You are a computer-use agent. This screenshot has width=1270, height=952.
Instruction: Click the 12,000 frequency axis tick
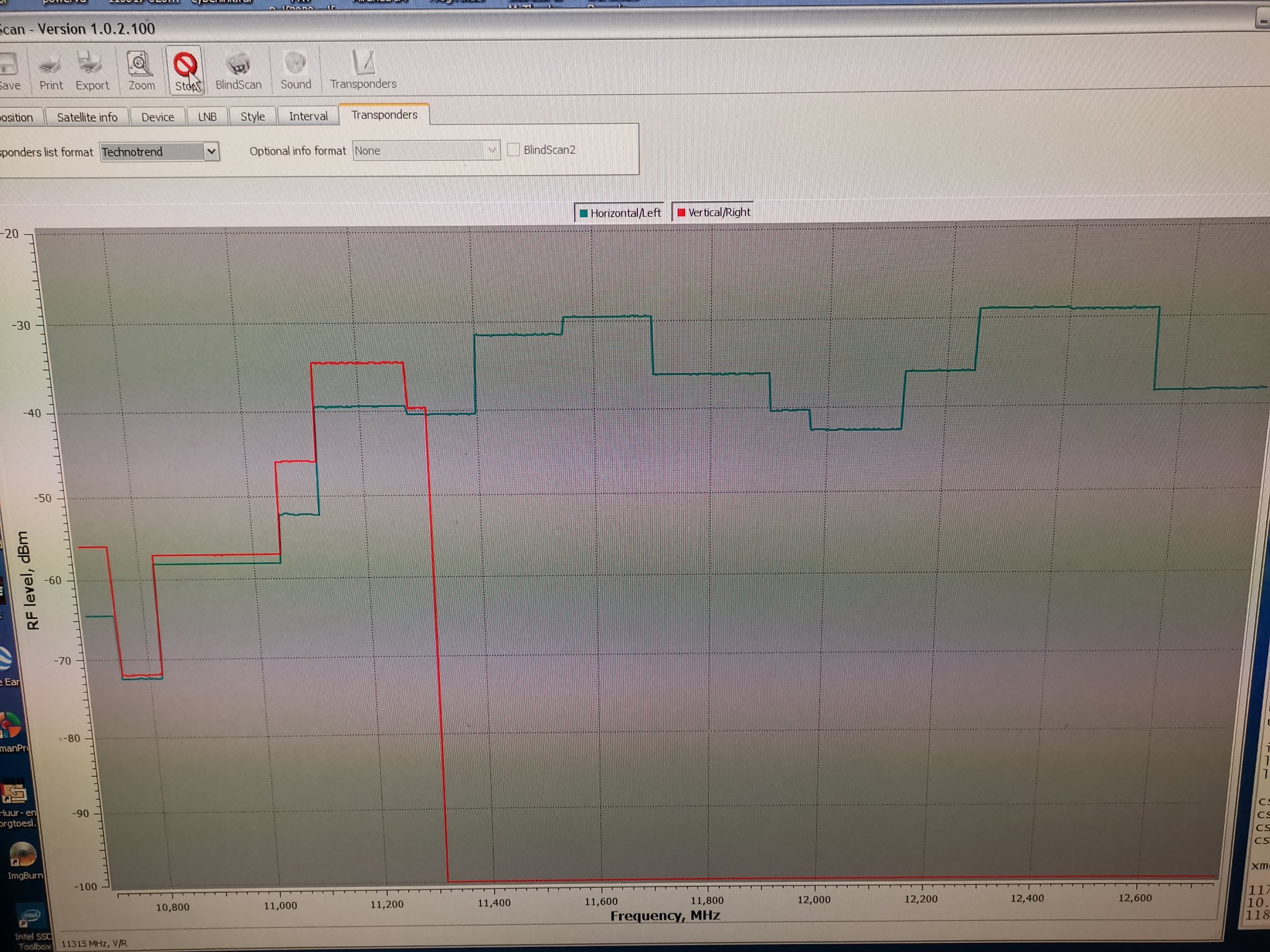click(x=814, y=900)
